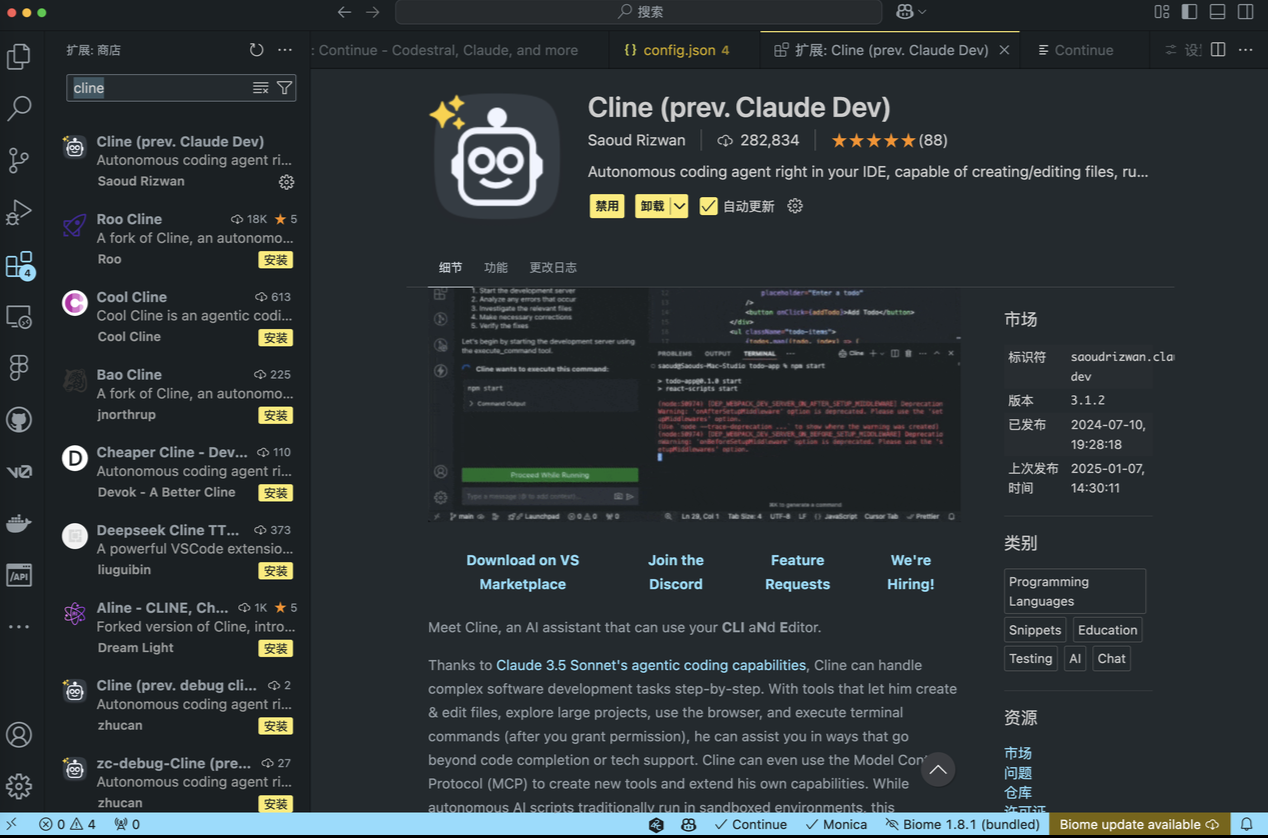Install Roo Cline extension

tap(275, 260)
